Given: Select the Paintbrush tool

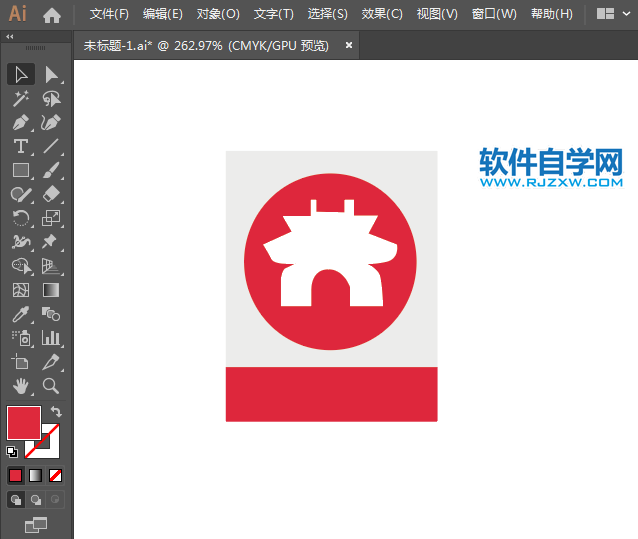Looking at the screenshot, I should click(51, 170).
